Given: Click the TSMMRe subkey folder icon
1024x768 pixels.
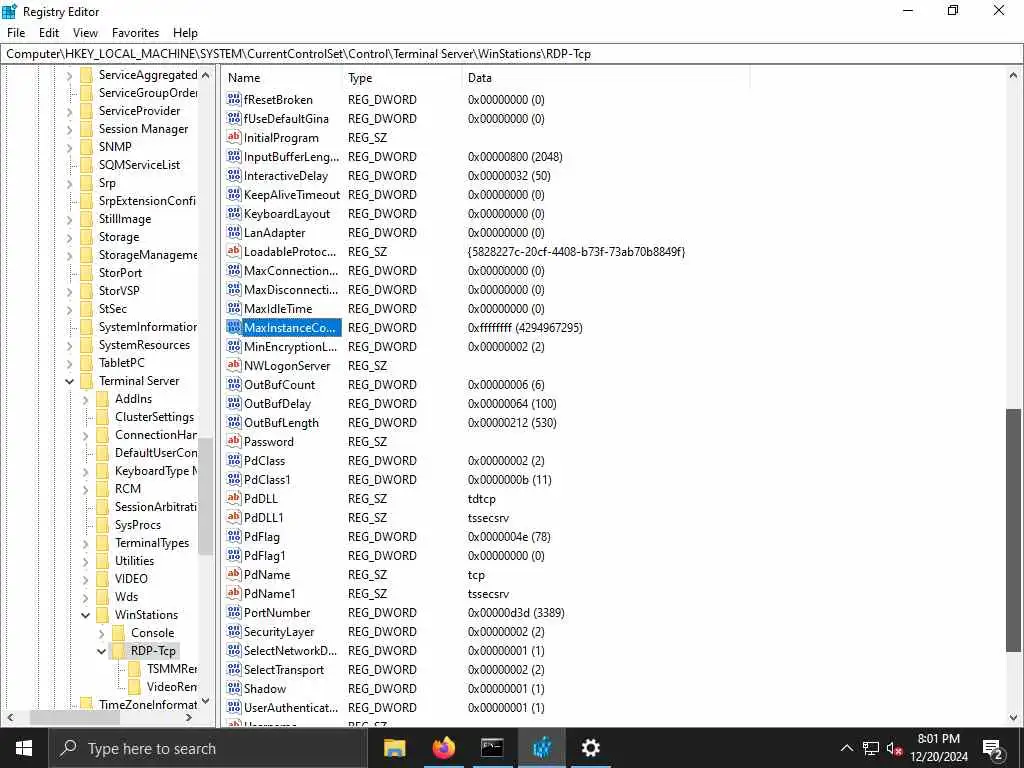Looking at the screenshot, I should (x=135, y=668).
